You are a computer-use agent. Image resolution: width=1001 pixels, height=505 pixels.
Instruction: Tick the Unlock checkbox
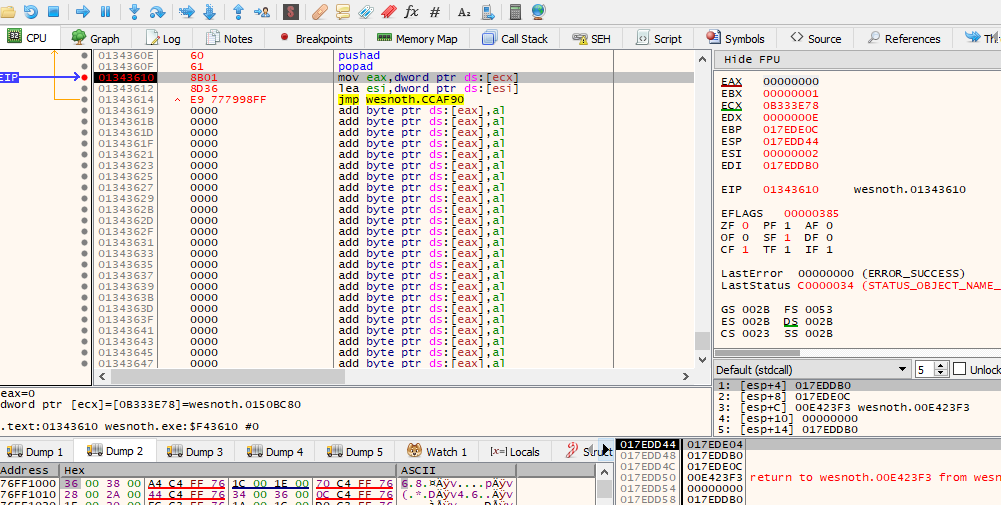pos(959,369)
